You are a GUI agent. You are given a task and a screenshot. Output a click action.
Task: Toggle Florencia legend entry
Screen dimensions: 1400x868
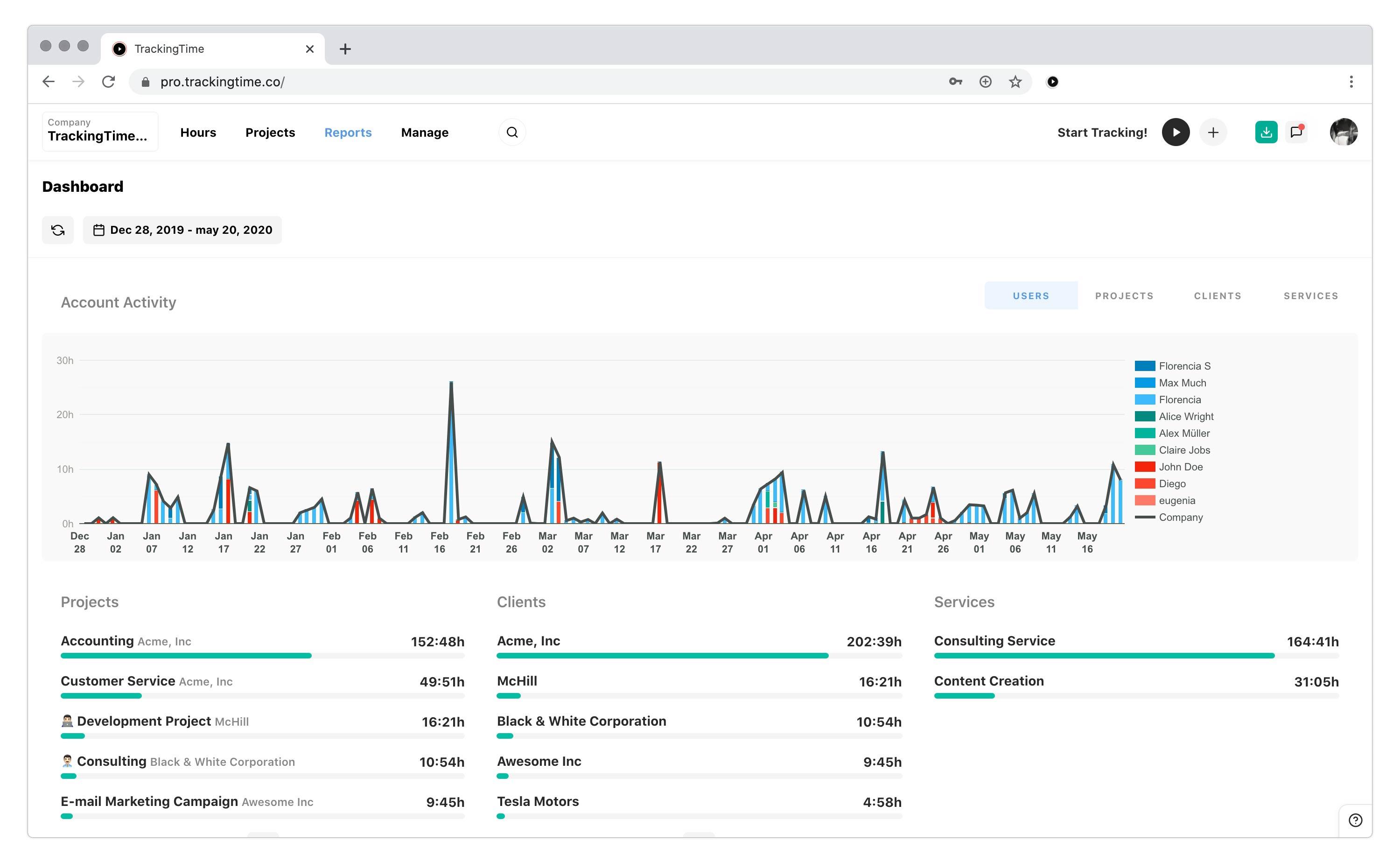[x=1168, y=399]
